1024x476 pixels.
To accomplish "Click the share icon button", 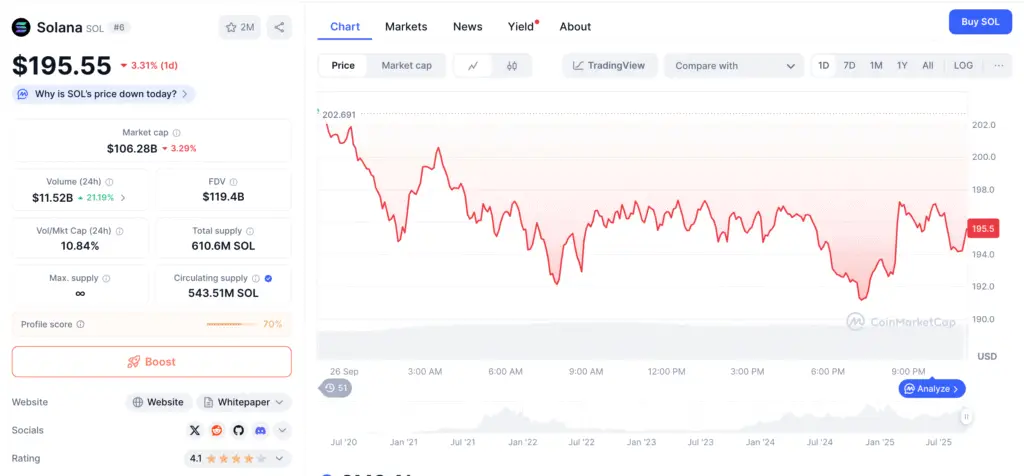I will (x=280, y=27).
